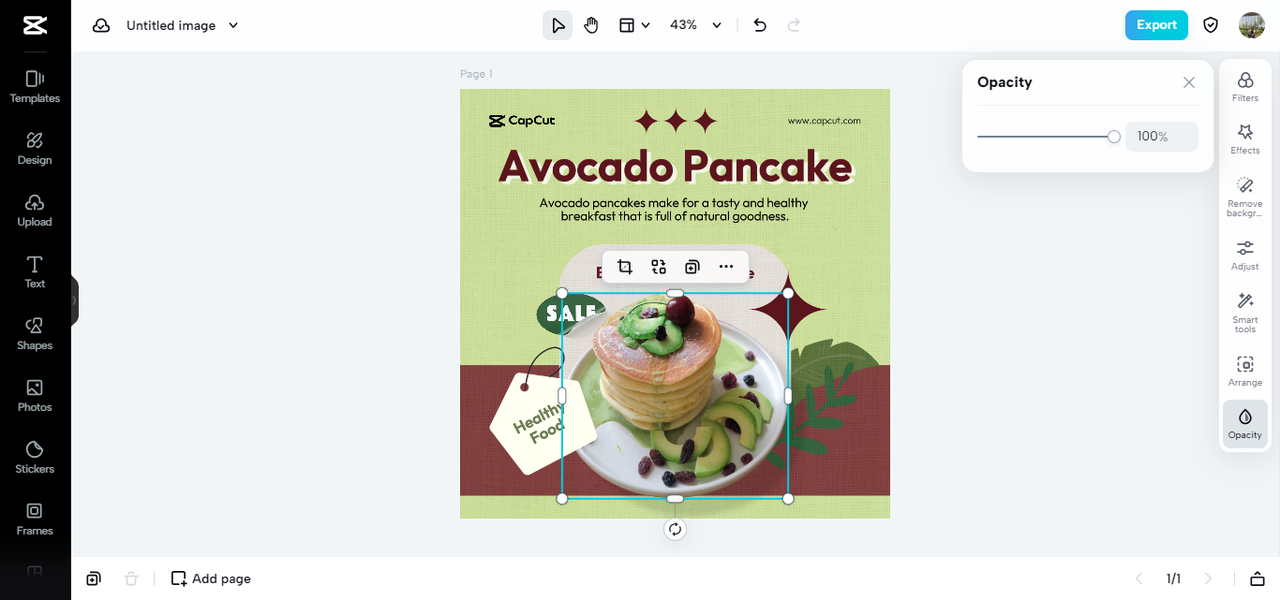The height and width of the screenshot is (600, 1280).
Task: Open the Text panel
Action: [x=35, y=272]
